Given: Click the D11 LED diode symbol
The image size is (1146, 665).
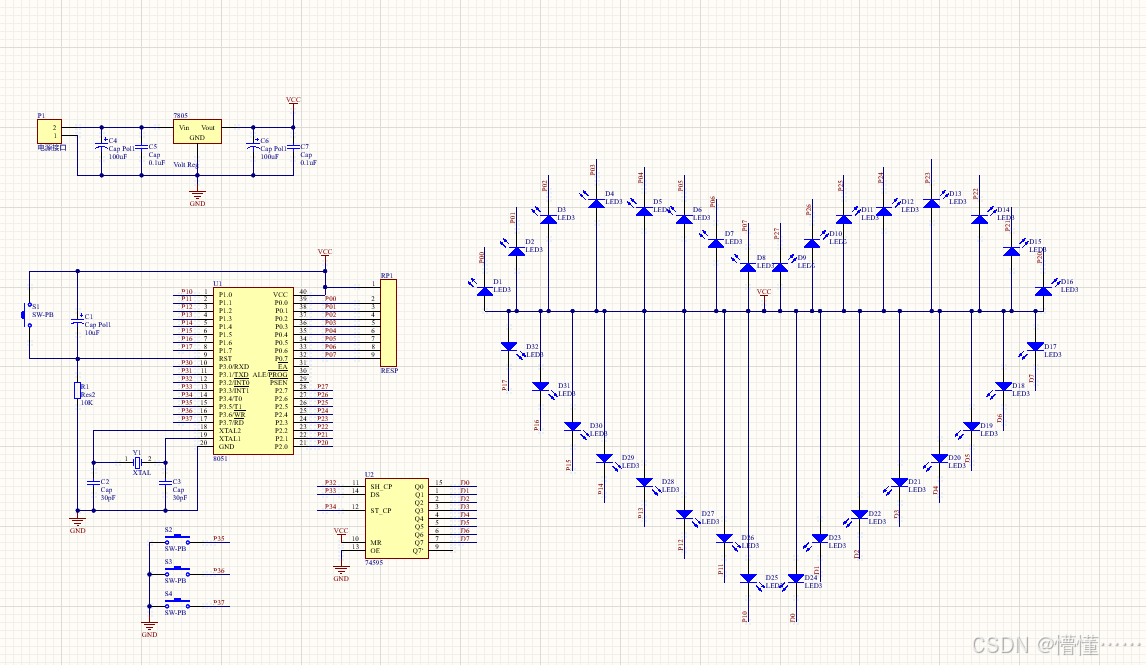Looking at the screenshot, I should (x=843, y=217).
